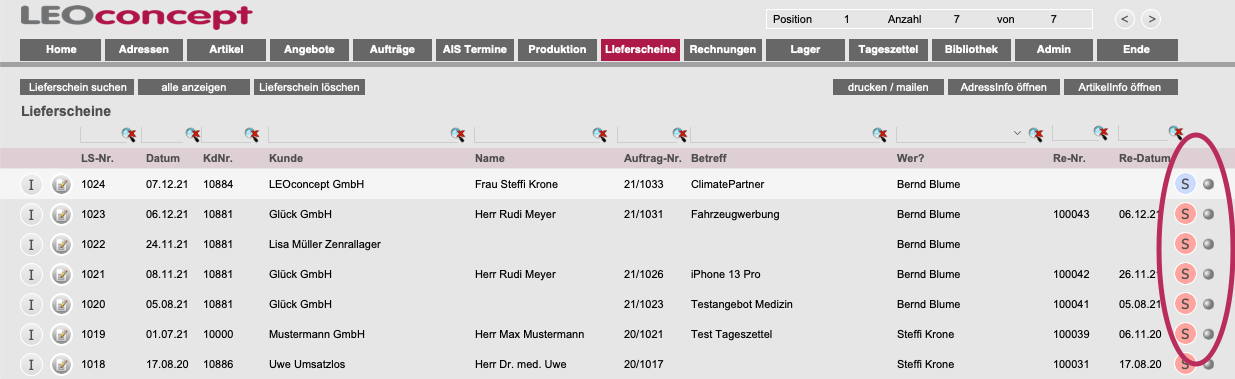Click the Ende tab to exit
This screenshot has width=1235, height=379.
(1137, 49)
